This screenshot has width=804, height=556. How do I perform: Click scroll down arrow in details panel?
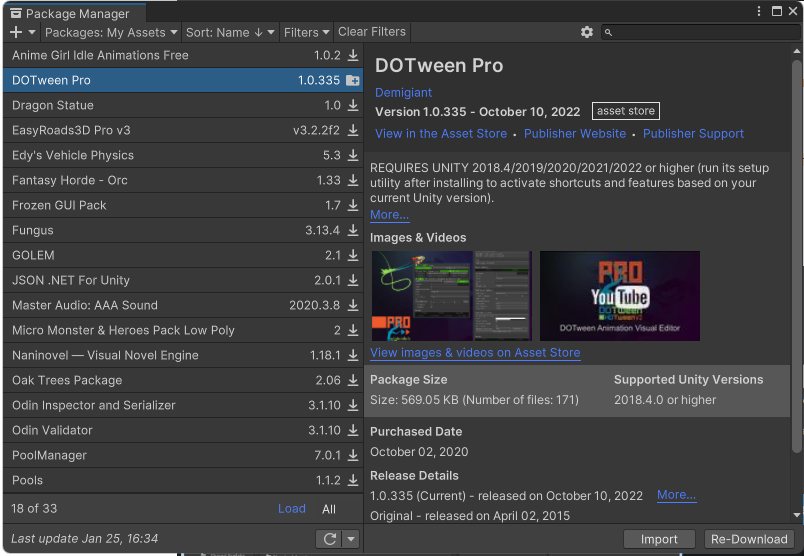point(796,515)
